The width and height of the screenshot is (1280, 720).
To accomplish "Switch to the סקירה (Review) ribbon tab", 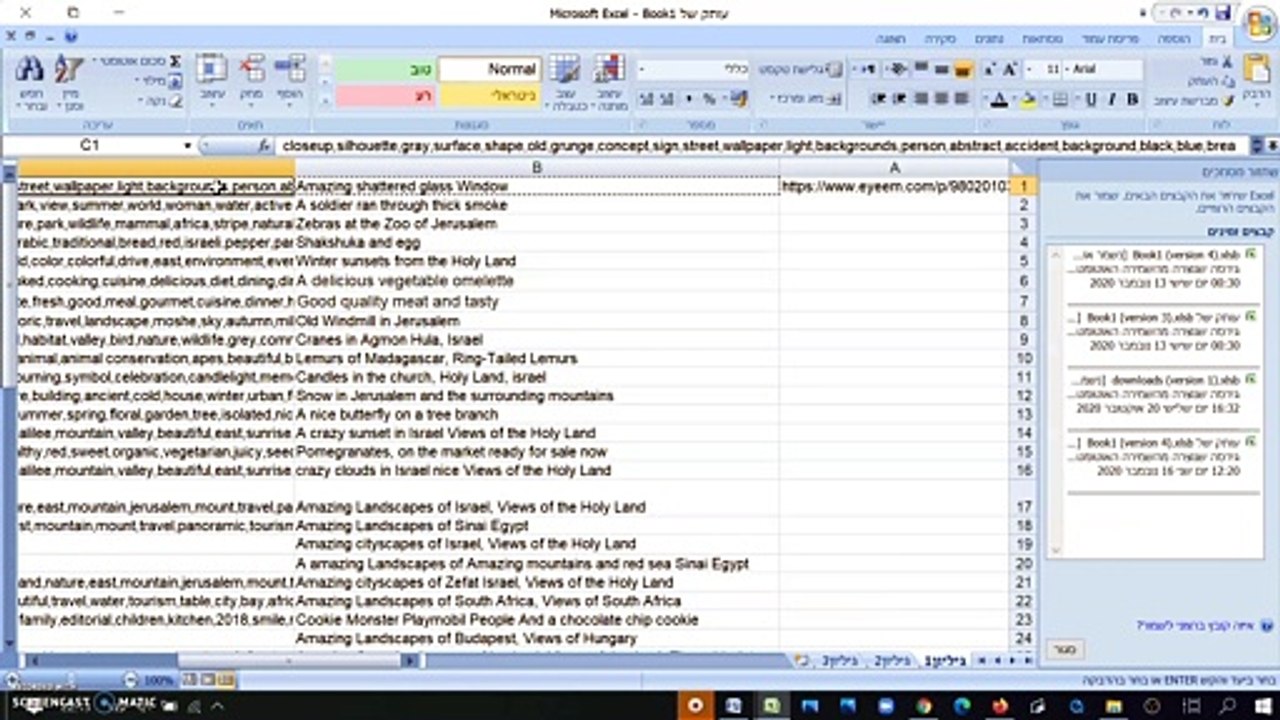I will tap(939, 38).
